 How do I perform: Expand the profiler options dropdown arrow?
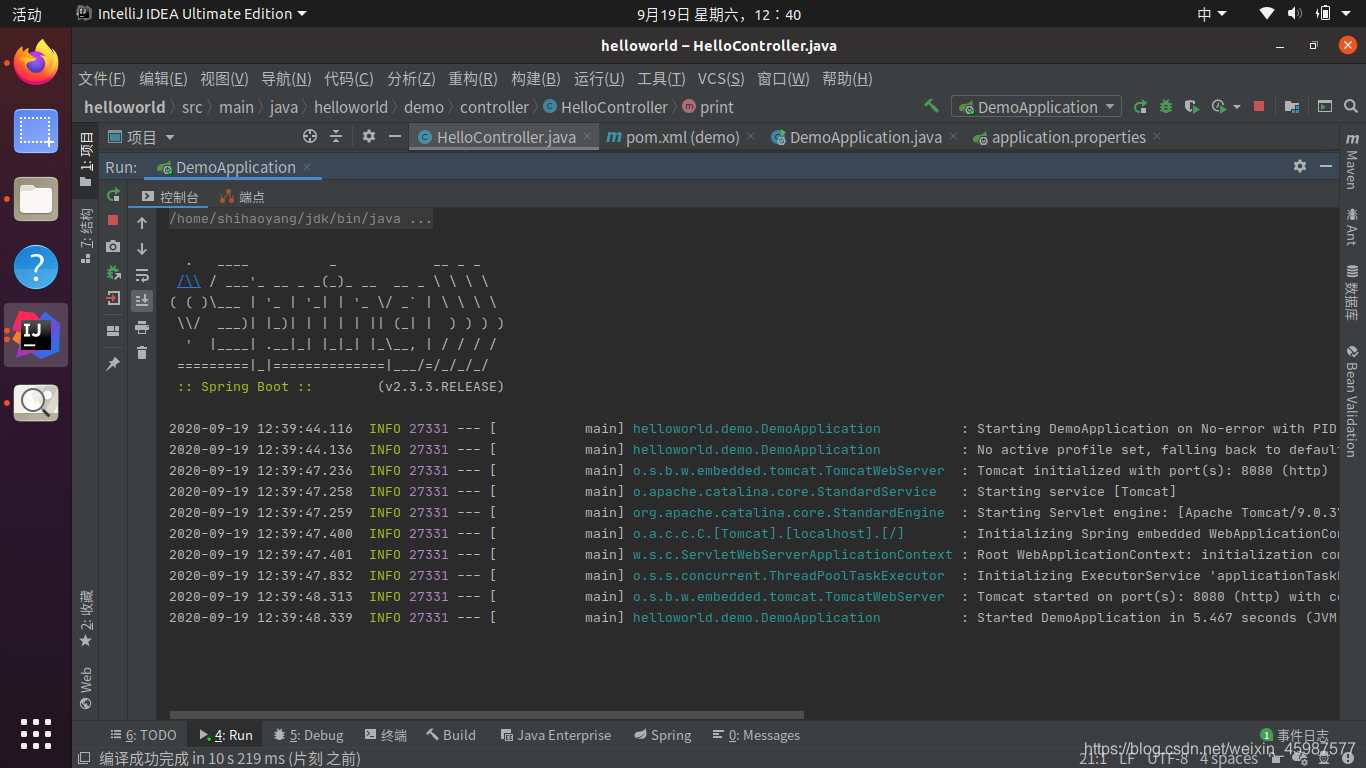[1236, 107]
